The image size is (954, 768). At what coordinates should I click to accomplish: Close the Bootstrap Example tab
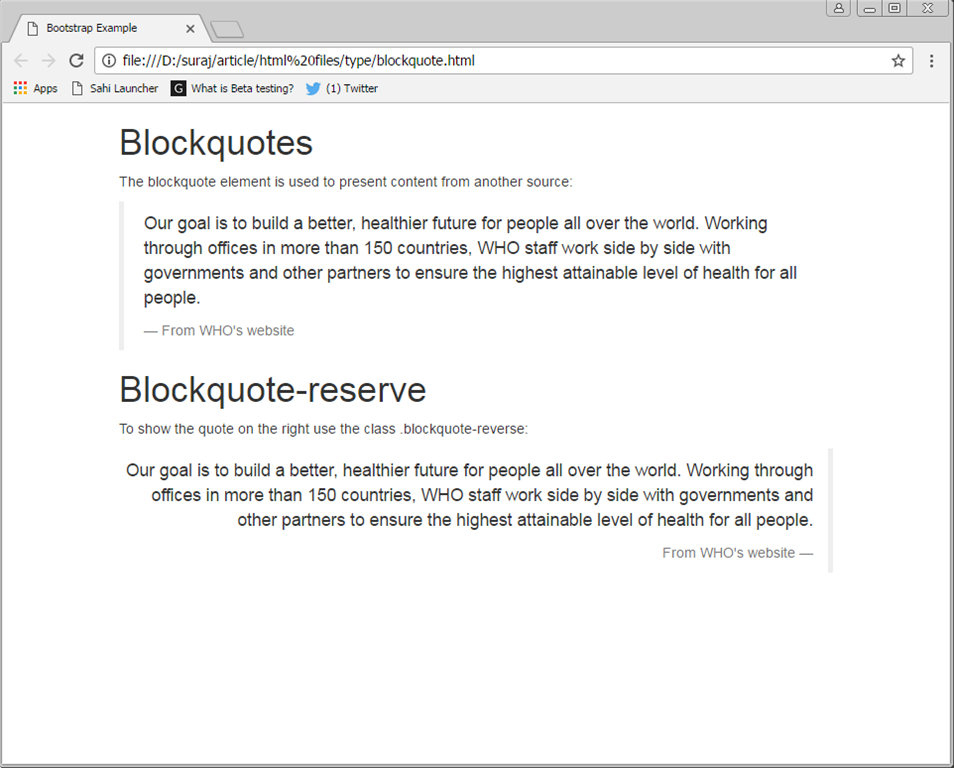pos(190,29)
